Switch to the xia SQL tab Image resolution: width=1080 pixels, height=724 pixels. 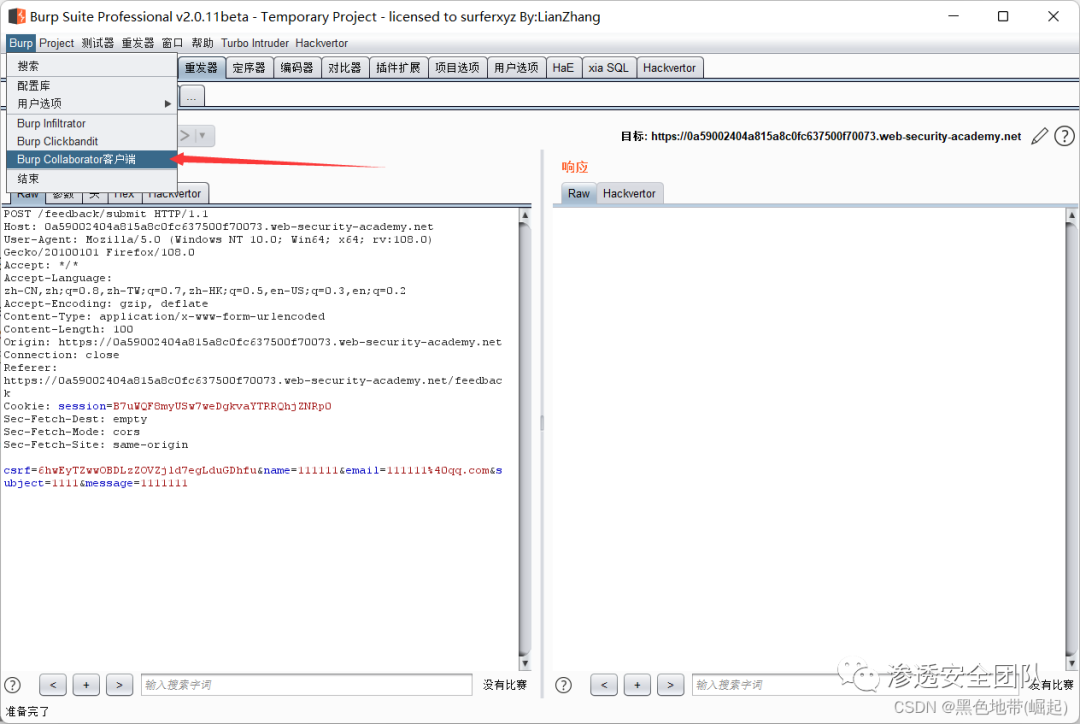tap(609, 68)
